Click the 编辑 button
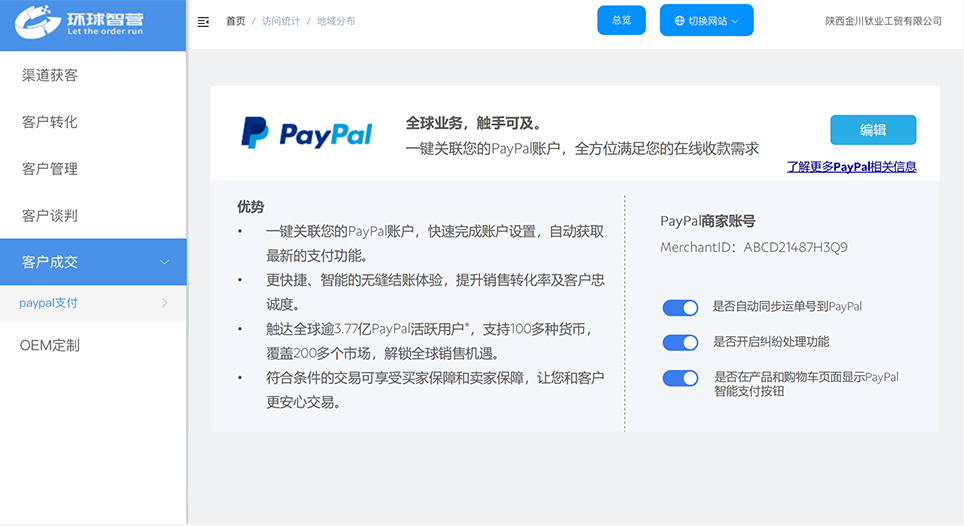Viewport: 964px width, 526px height. [873, 130]
